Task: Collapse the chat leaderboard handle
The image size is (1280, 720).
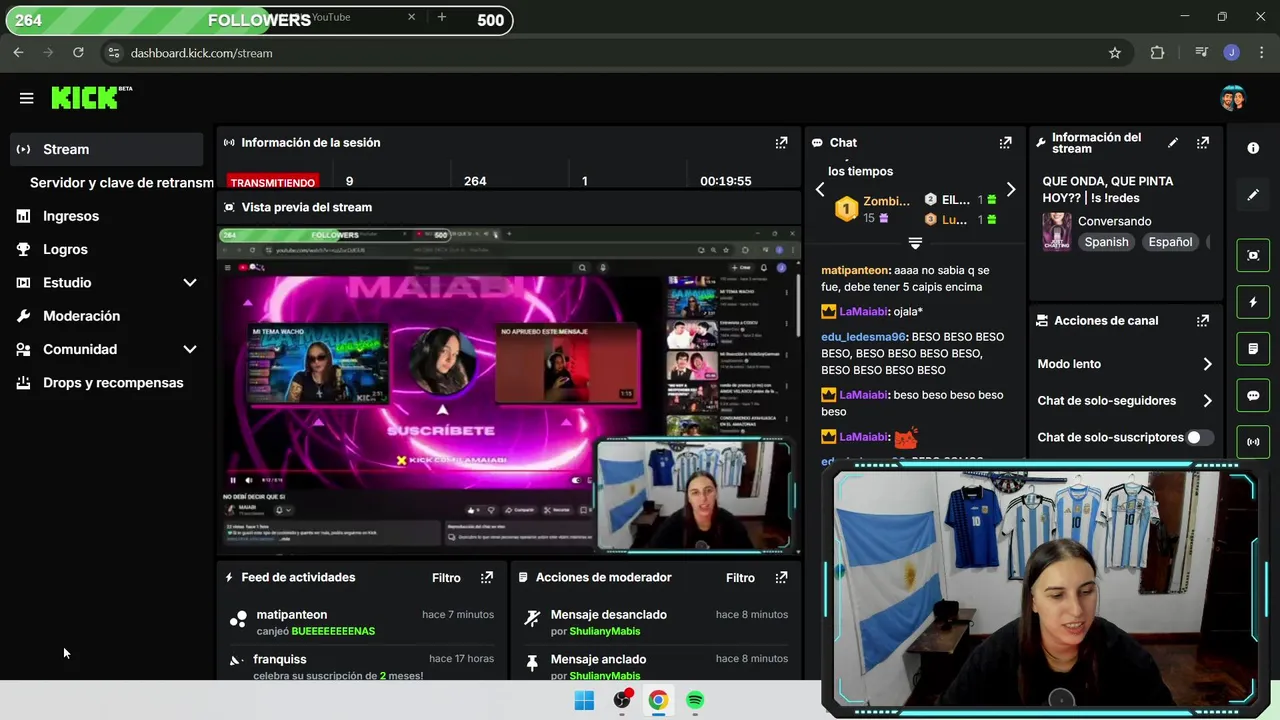Action: 915,243
